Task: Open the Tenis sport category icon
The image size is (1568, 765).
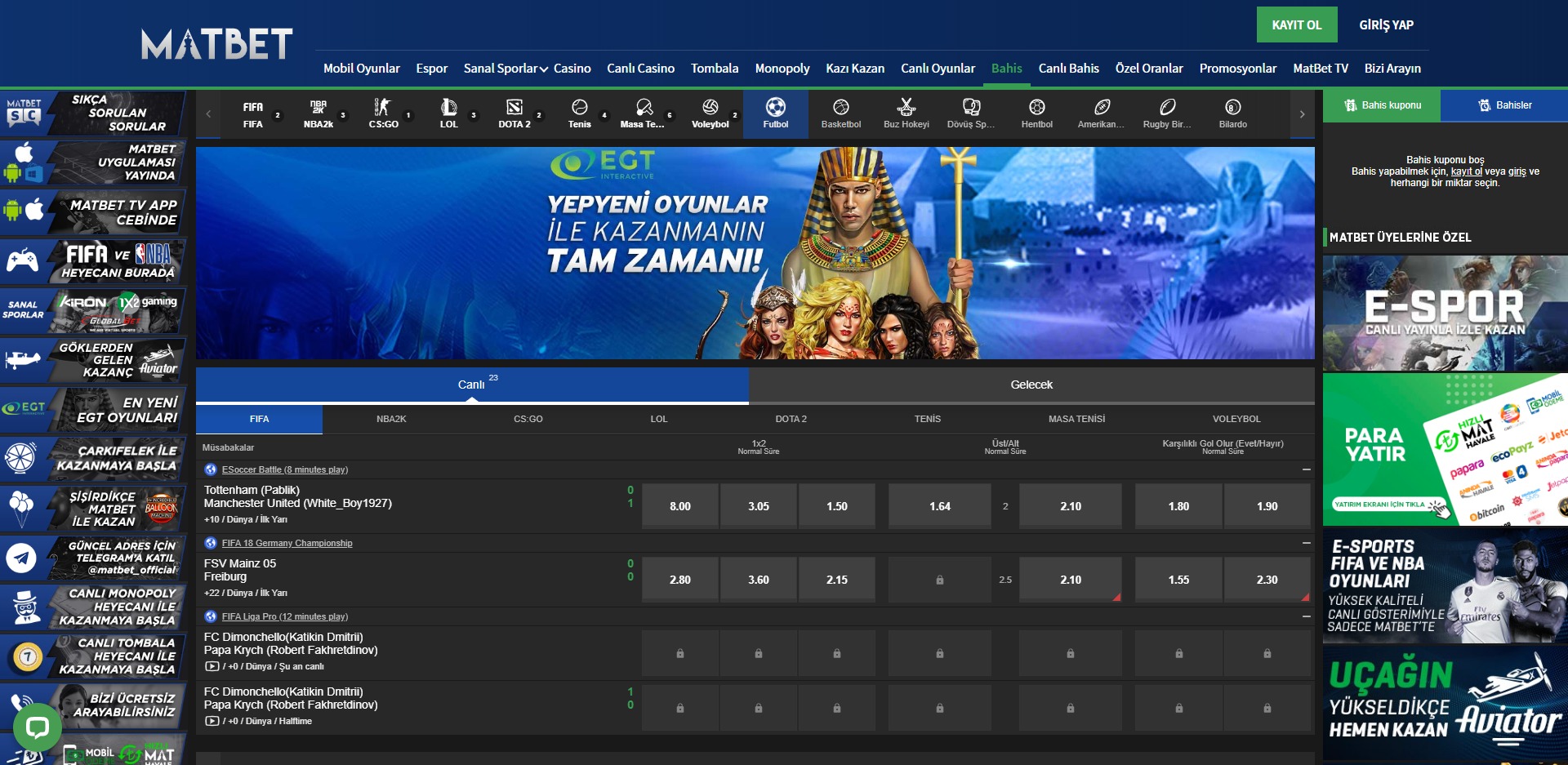Action: (x=579, y=113)
